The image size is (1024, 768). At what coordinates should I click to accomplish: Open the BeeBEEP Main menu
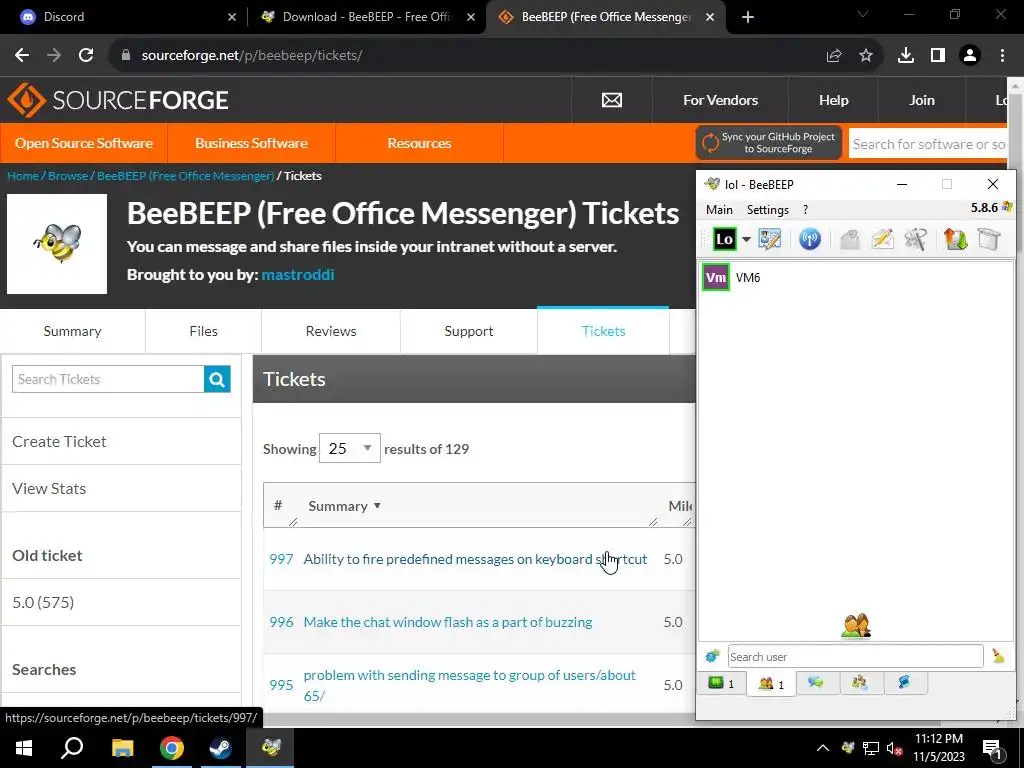coord(719,210)
